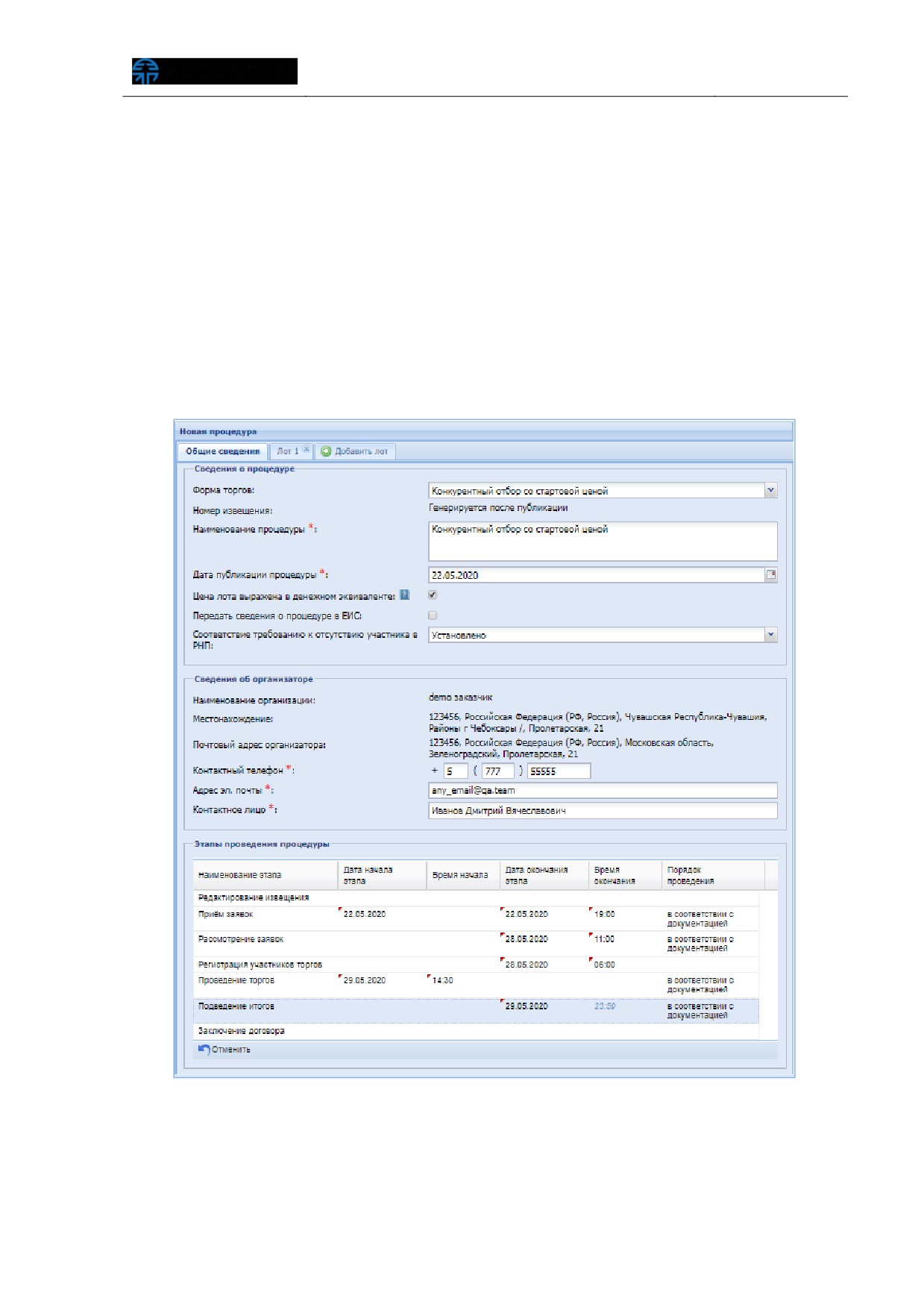This screenshot has width=924, height=1307.
Task: Select the Рассмотрение заявок stage name
Action: point(241,939)
